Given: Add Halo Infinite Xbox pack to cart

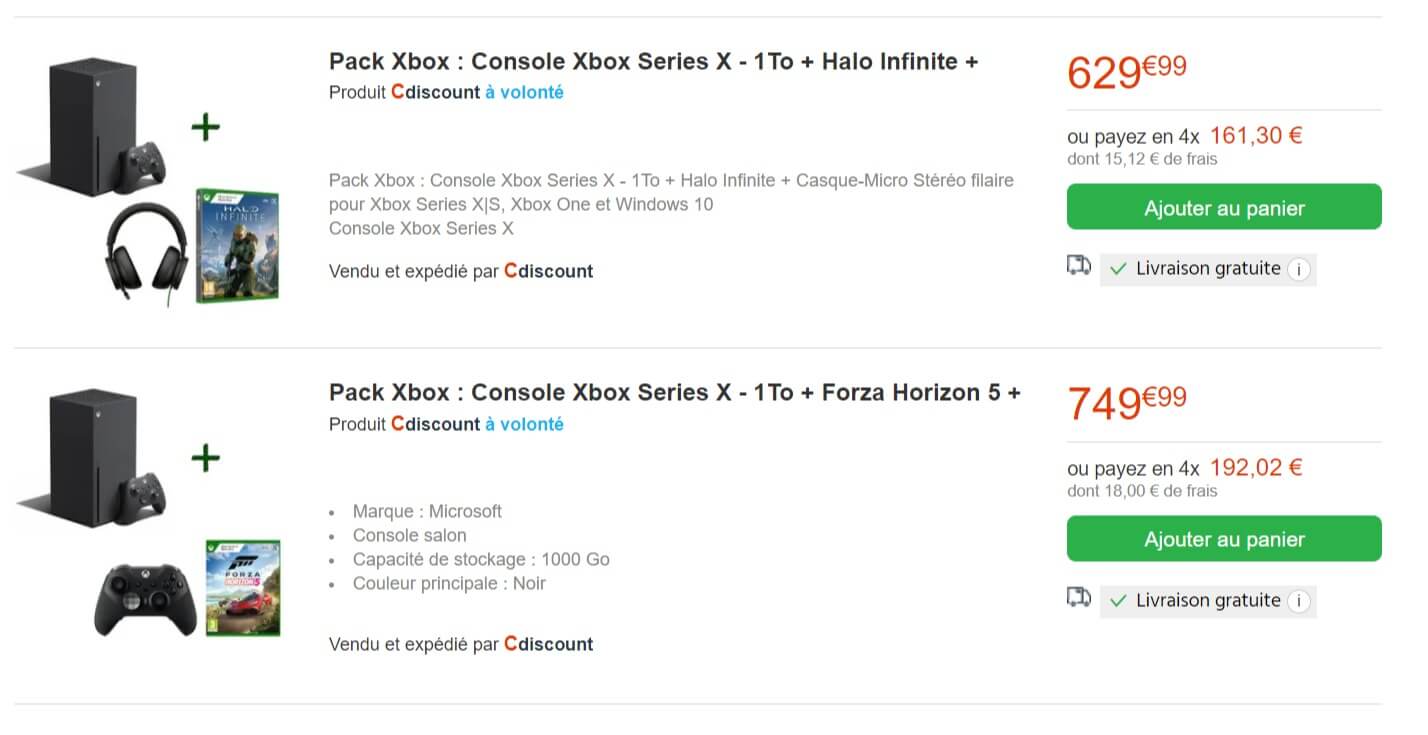Looking at the screenshot, I should (x=1224, y=207).
